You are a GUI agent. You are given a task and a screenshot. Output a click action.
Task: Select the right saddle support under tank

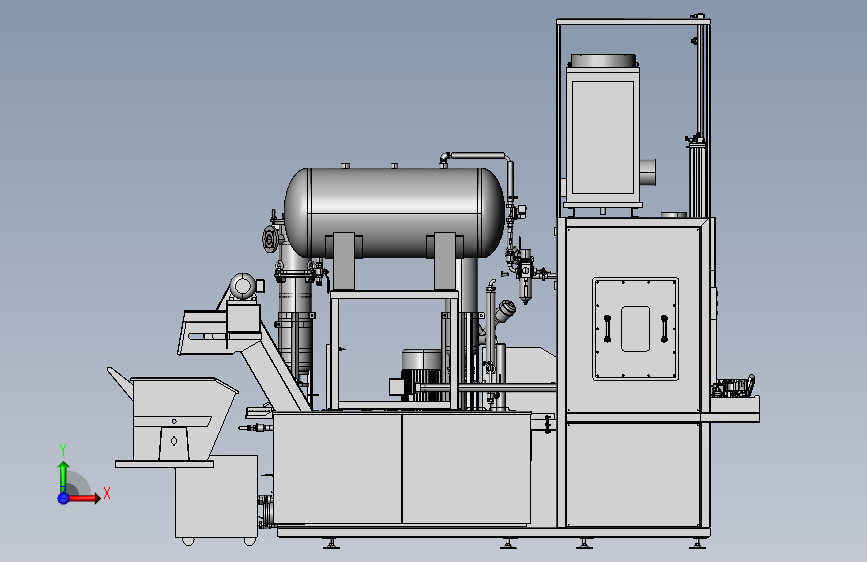point(445,262)
